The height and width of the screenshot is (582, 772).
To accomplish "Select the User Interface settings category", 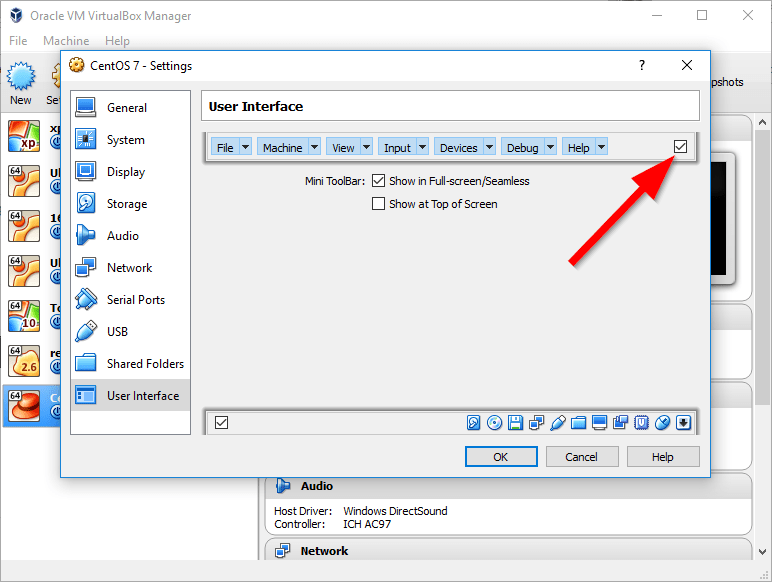I will [130, 395].
